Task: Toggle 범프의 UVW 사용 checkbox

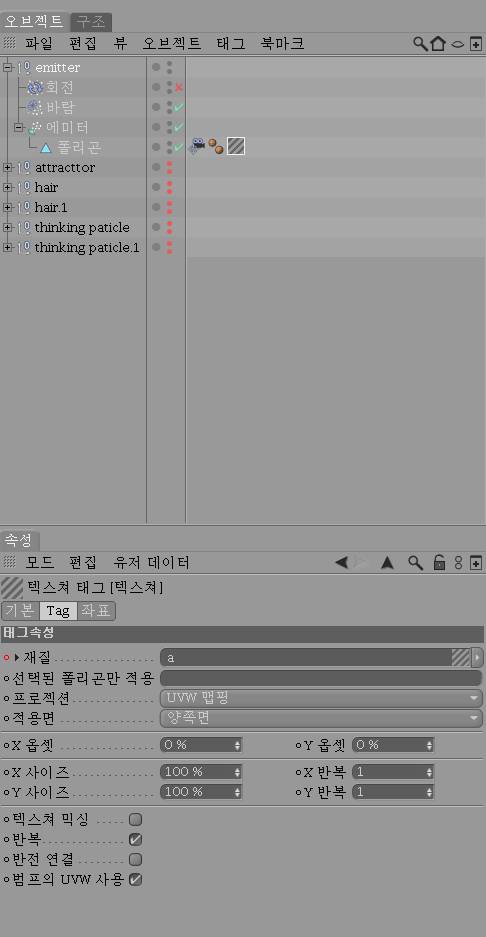Action: tap(136, 880)
